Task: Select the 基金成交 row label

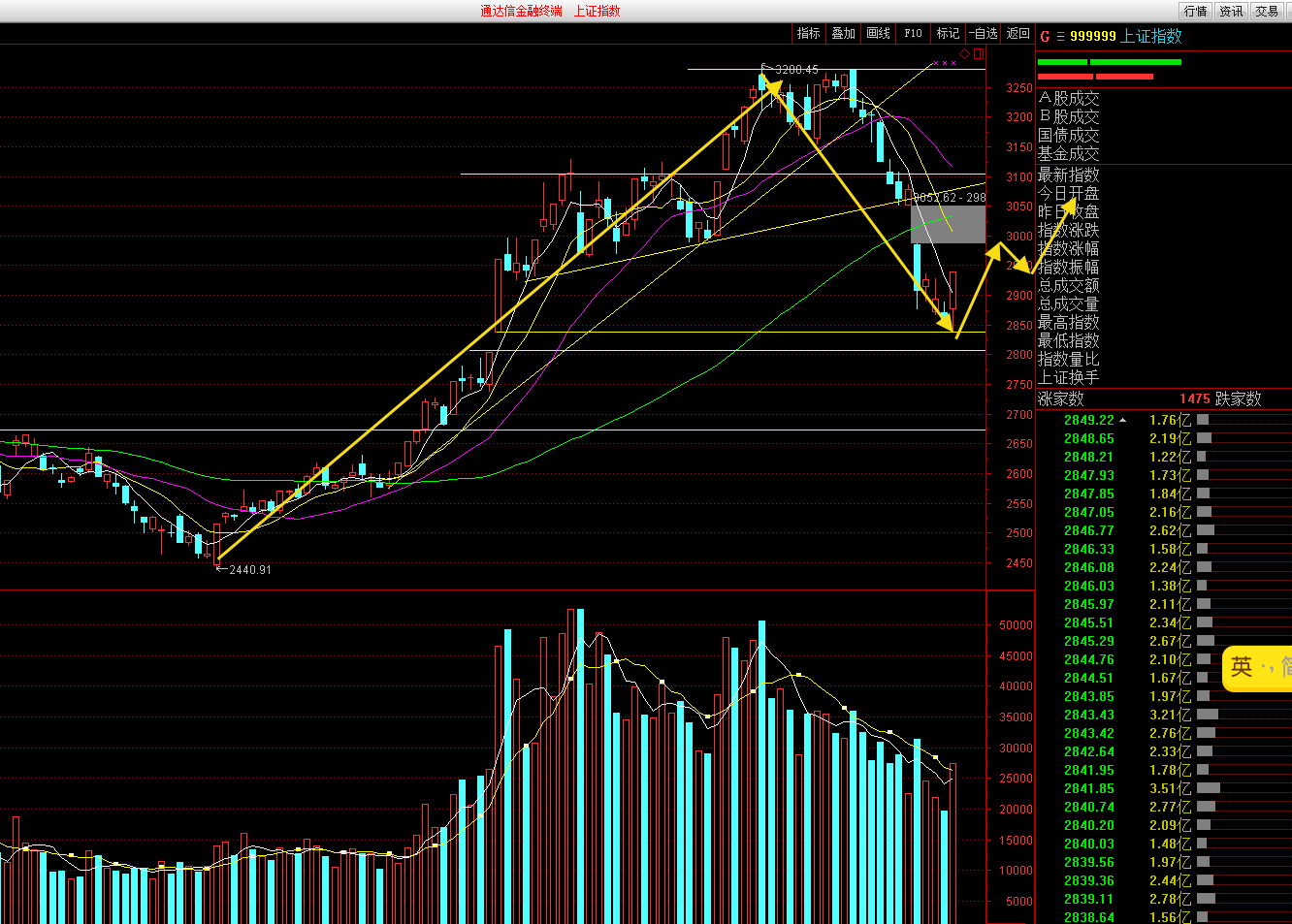Action: click(1069, 153)
